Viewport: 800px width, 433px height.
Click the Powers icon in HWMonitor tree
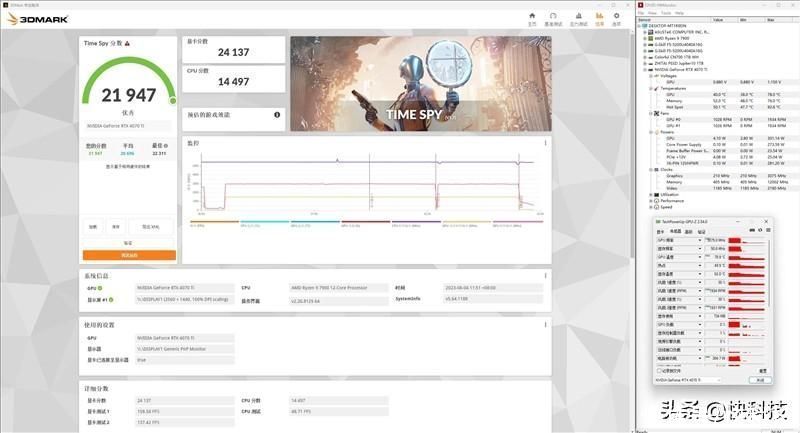click(657, 132)
